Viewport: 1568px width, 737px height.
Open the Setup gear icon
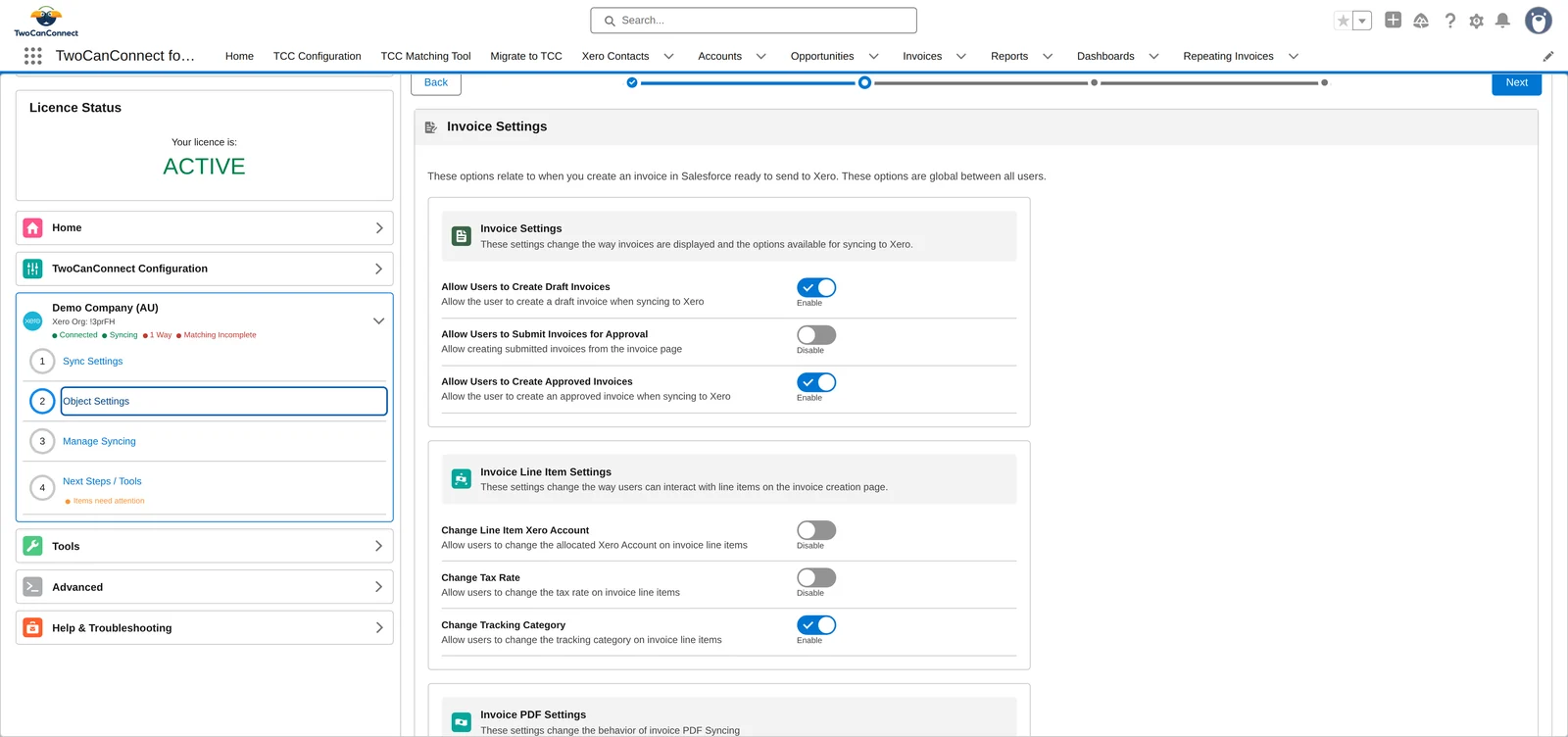point(1476,21)
